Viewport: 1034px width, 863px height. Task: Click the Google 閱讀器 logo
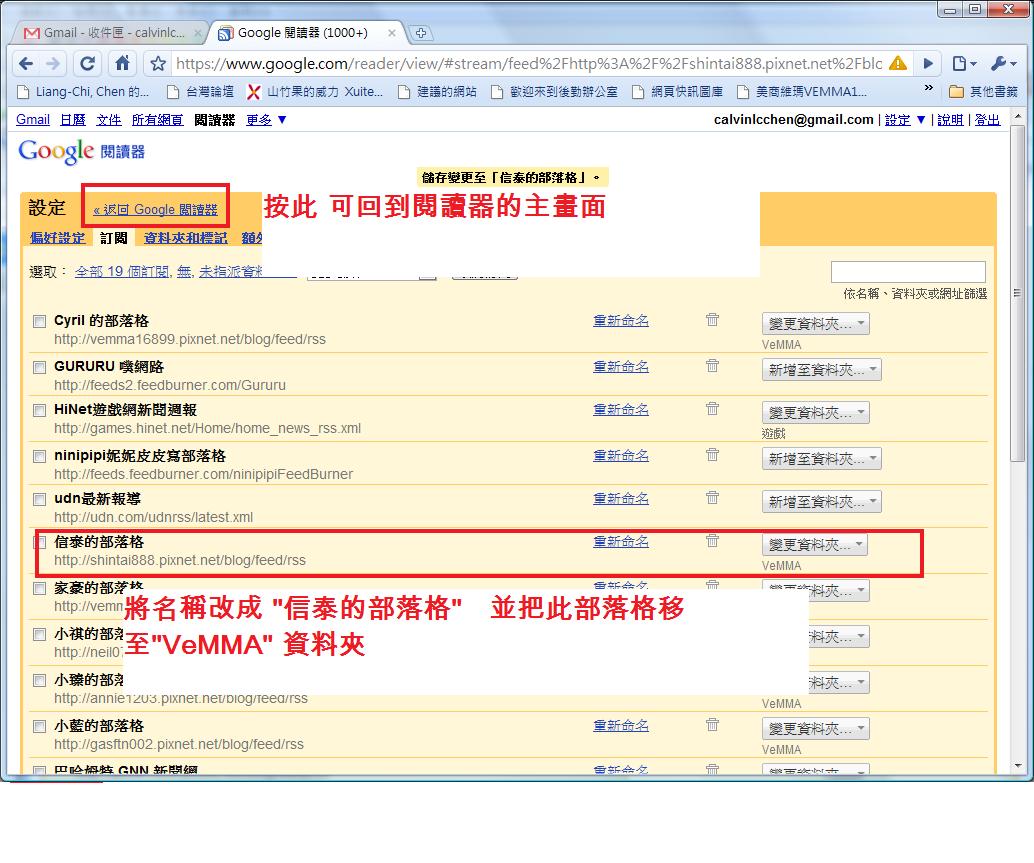click(81, 152)
